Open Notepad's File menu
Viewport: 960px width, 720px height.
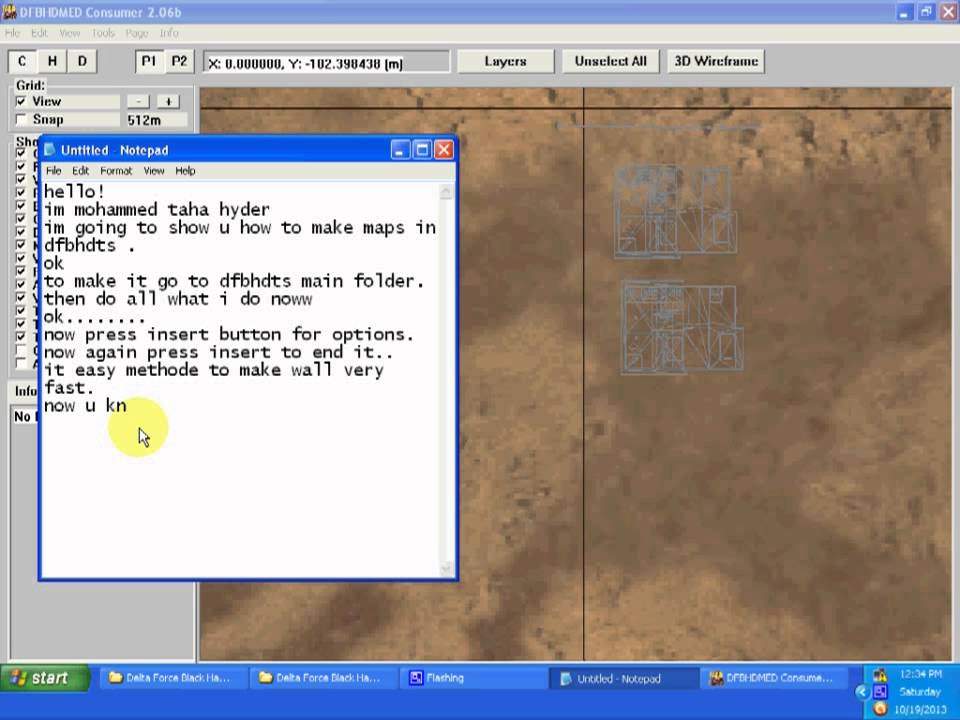pos(54,171)
